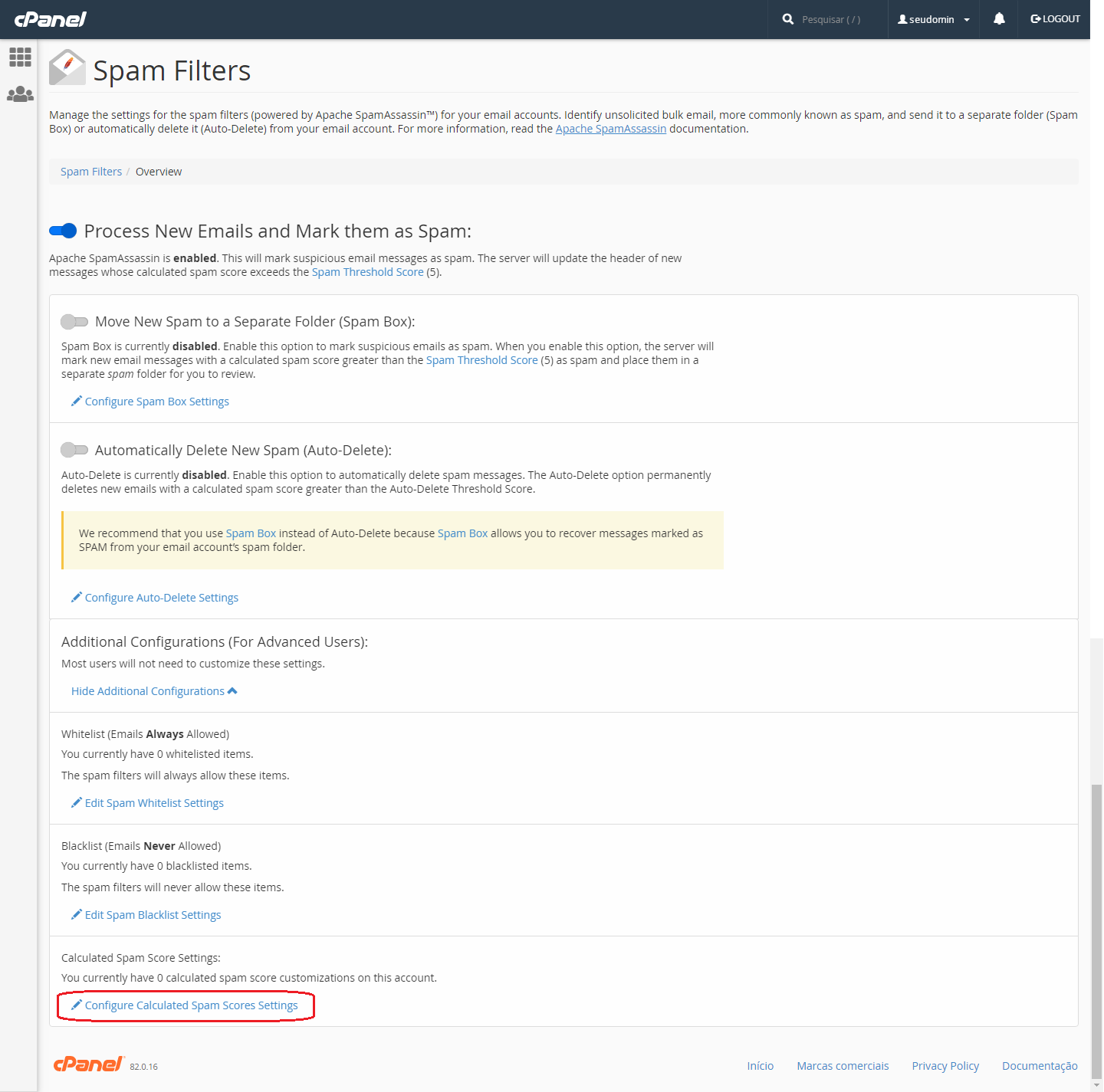Open the notifications bell
Image resolution: width=1104 pixels, height=1092 pixels.
(999, 19)
